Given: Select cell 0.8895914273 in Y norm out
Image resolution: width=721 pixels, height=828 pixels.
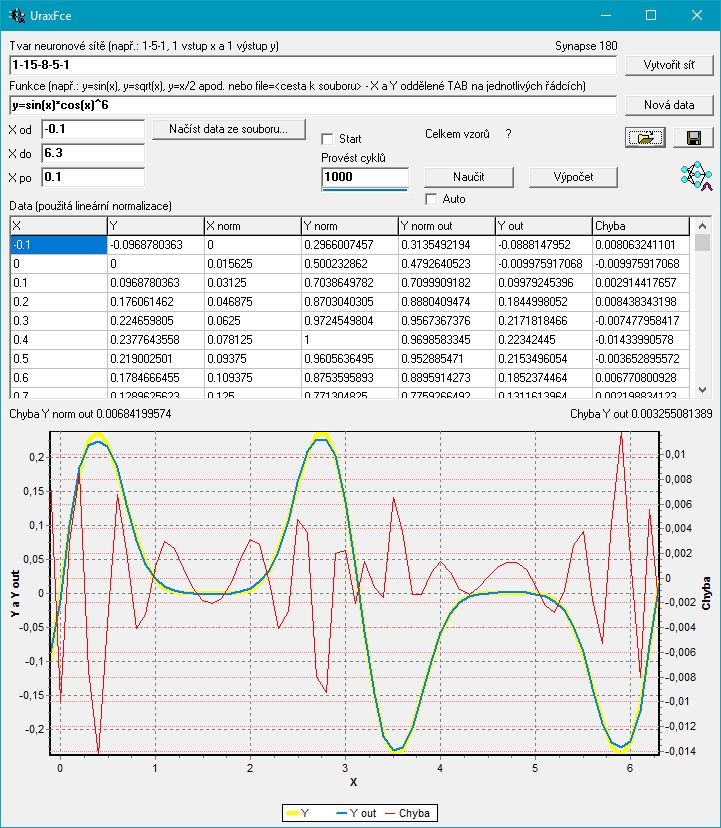Looking at the screenshot, I should tap(447, 378).
